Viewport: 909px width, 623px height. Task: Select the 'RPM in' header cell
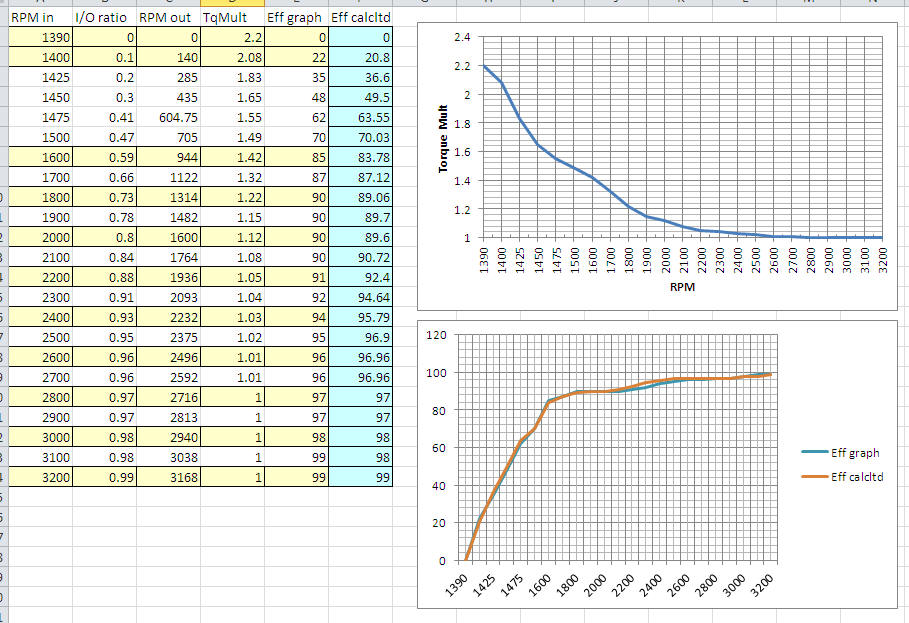pyautogui.click(x=41, y=17)
